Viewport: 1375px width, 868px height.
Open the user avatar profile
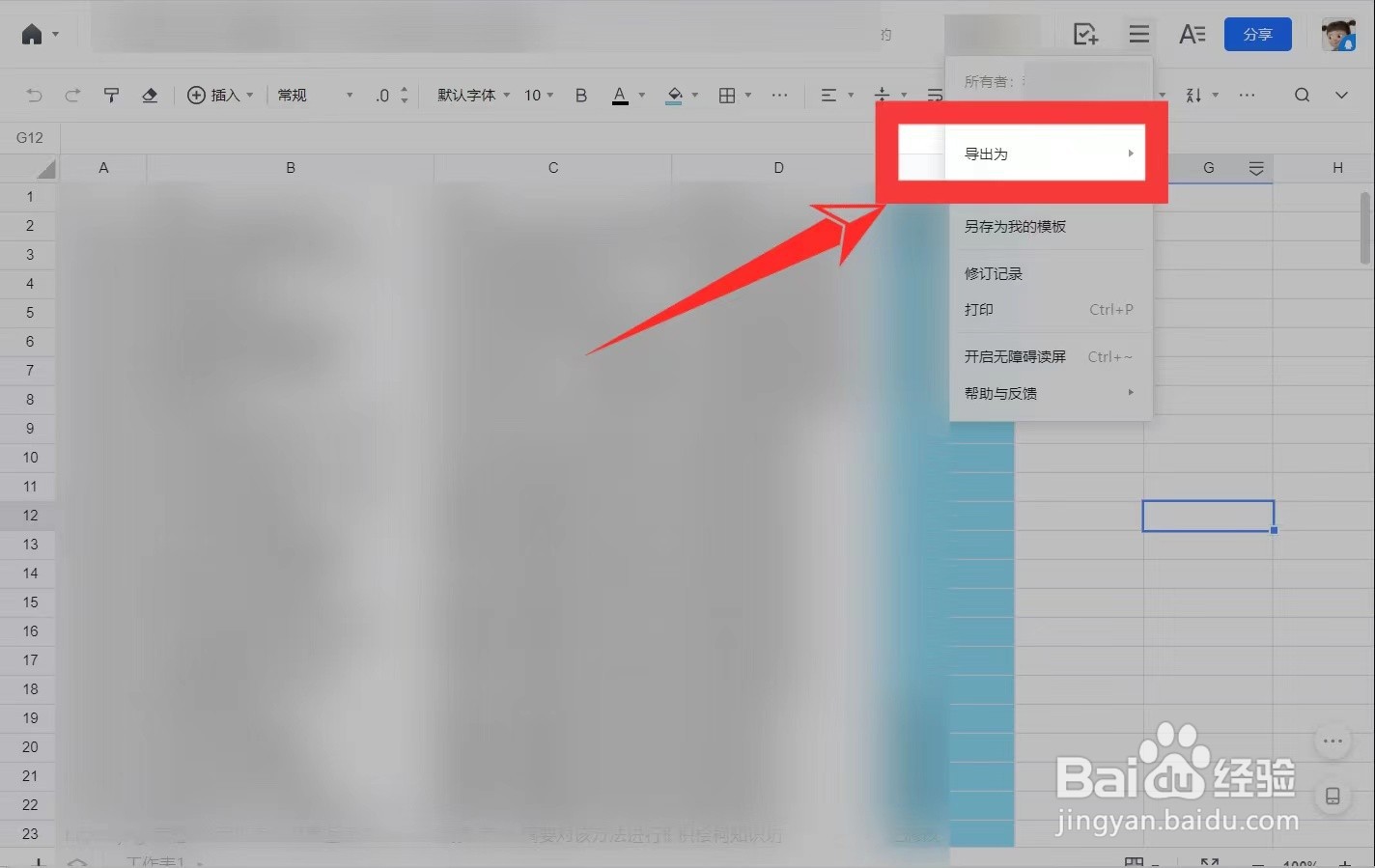1338,35
